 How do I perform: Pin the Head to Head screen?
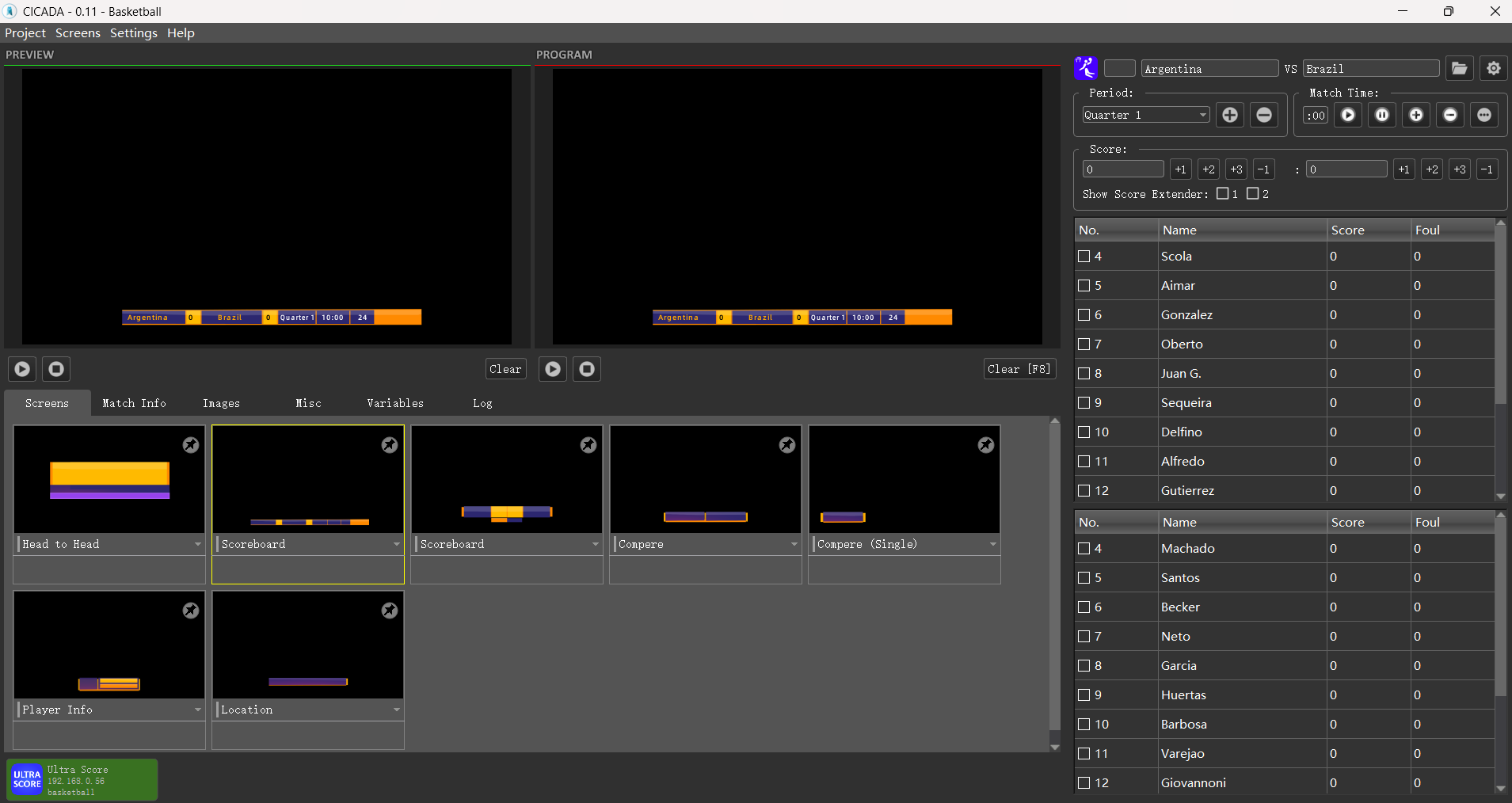[191, 445]
